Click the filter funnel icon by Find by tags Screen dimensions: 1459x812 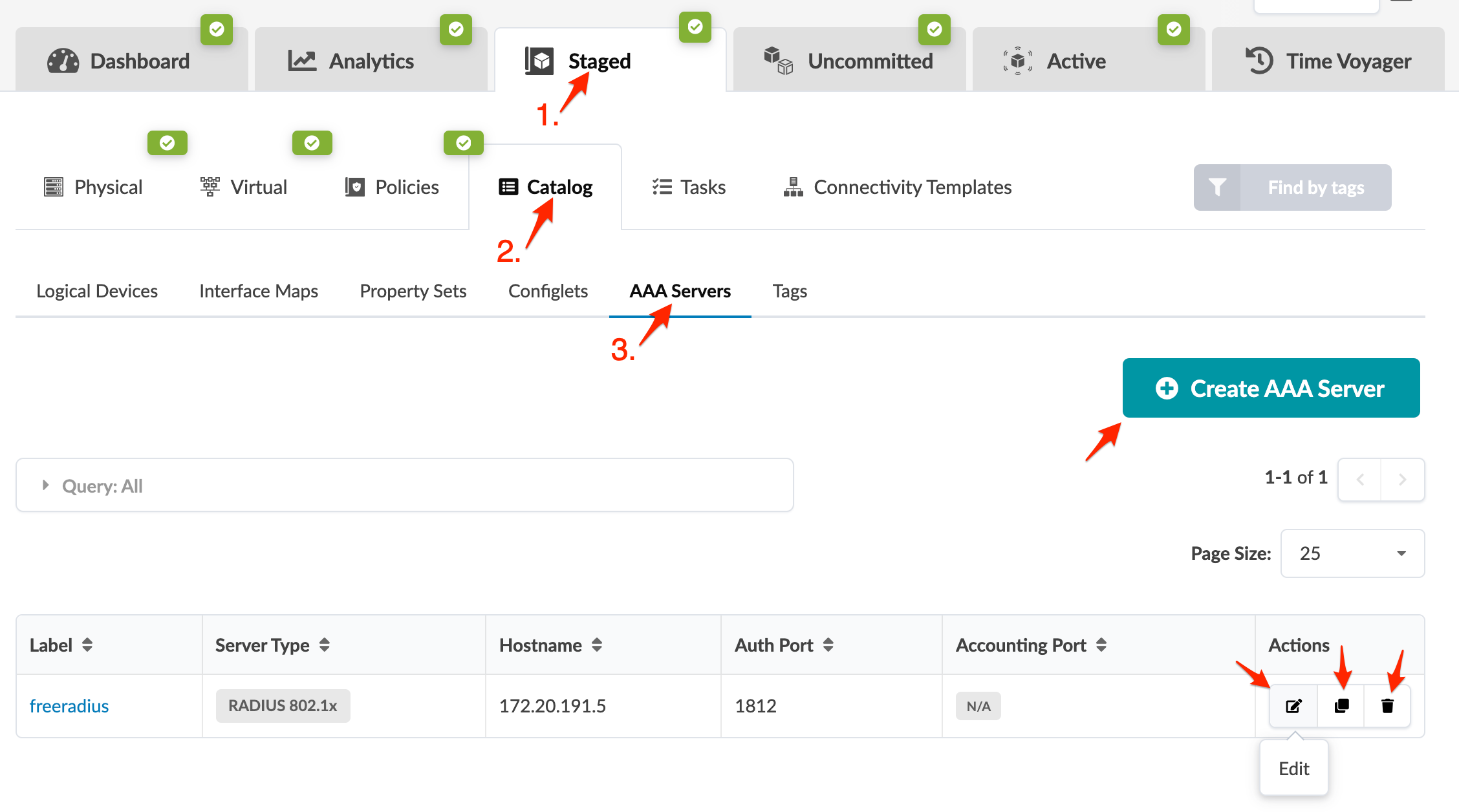(x=1217, y=187)
